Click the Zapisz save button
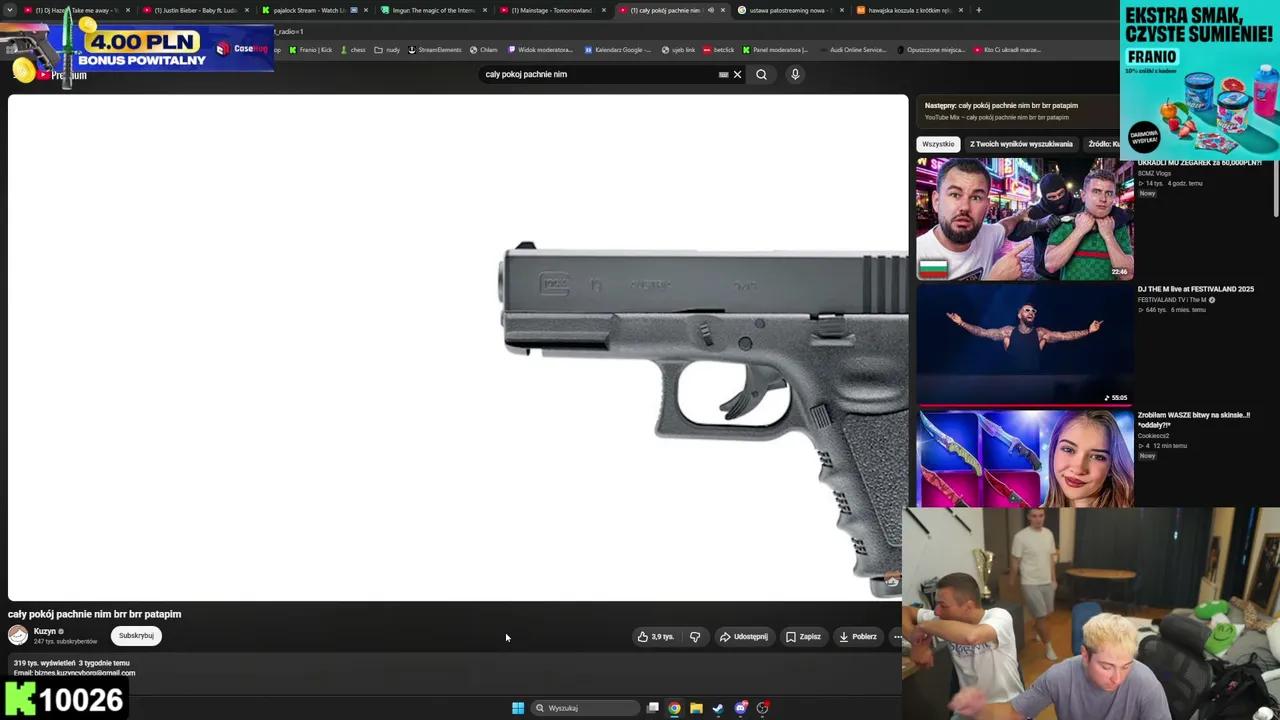Screen dimensions: 1280x720 (803, 636)
